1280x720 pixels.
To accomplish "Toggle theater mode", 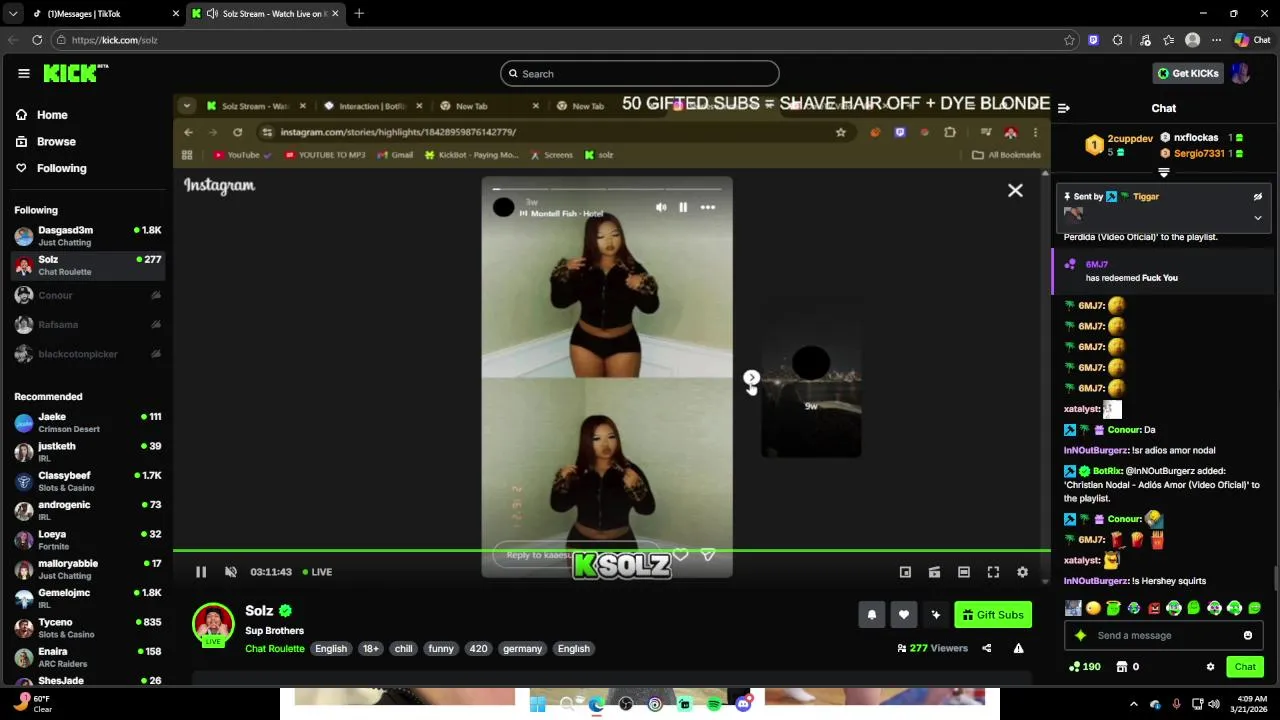I will (x=964, y=572).
